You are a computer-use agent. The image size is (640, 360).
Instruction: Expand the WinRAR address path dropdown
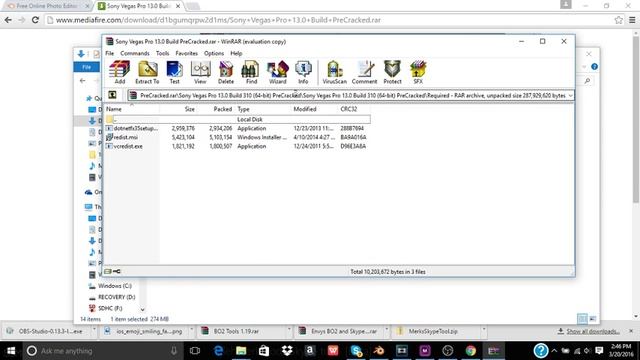tap(570, 96)
